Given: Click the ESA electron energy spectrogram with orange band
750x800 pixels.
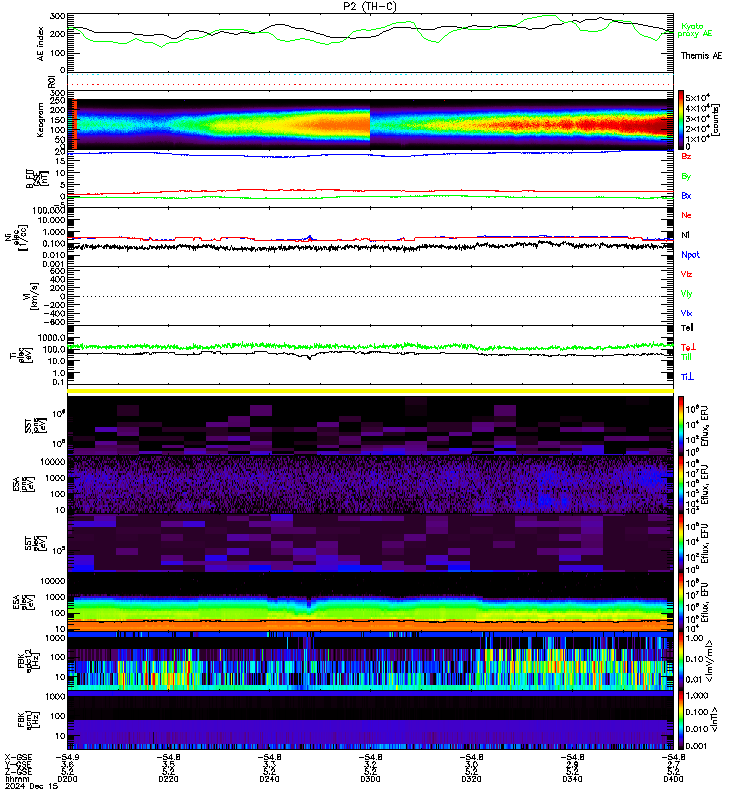Looking at the screenshot, I should click(x=370, y=602).
